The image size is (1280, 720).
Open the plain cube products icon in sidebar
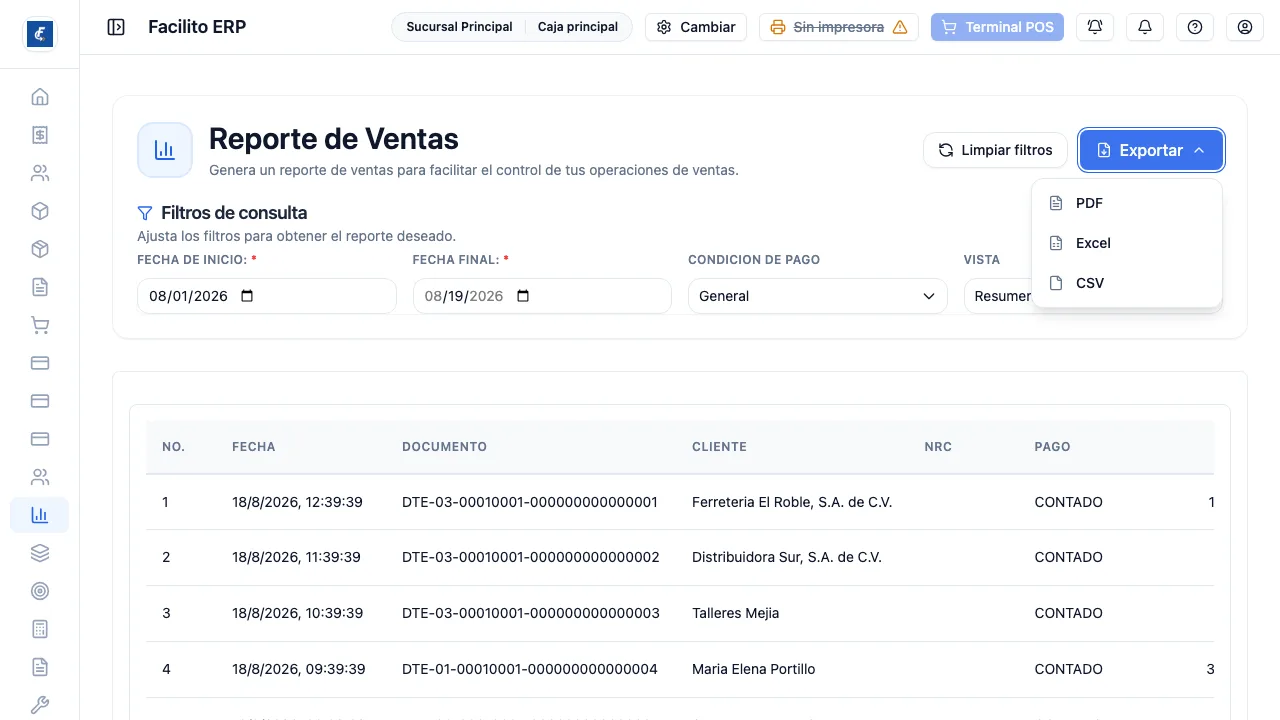(x=40, y=211)
